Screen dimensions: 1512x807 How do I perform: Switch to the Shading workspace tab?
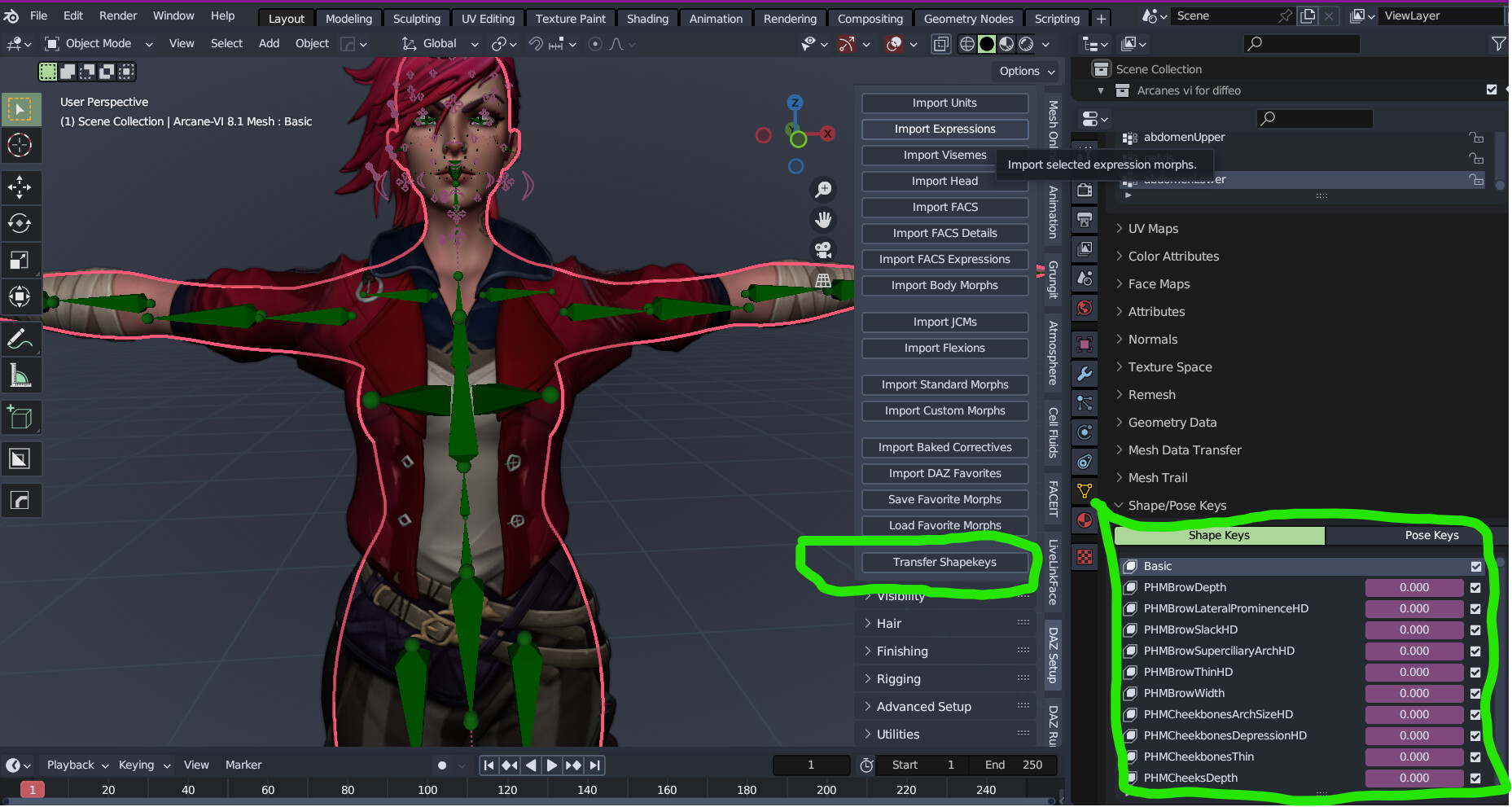(647, 18)
